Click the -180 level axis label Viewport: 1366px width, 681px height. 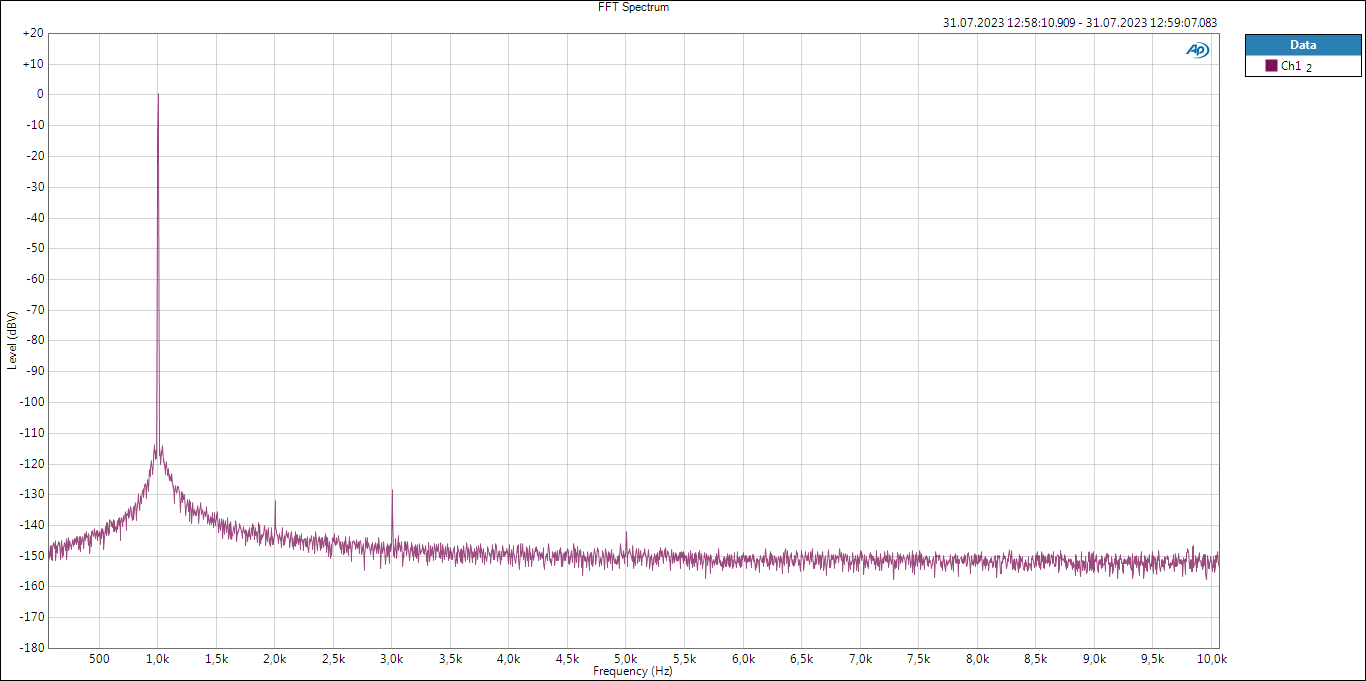click(31, 647)
